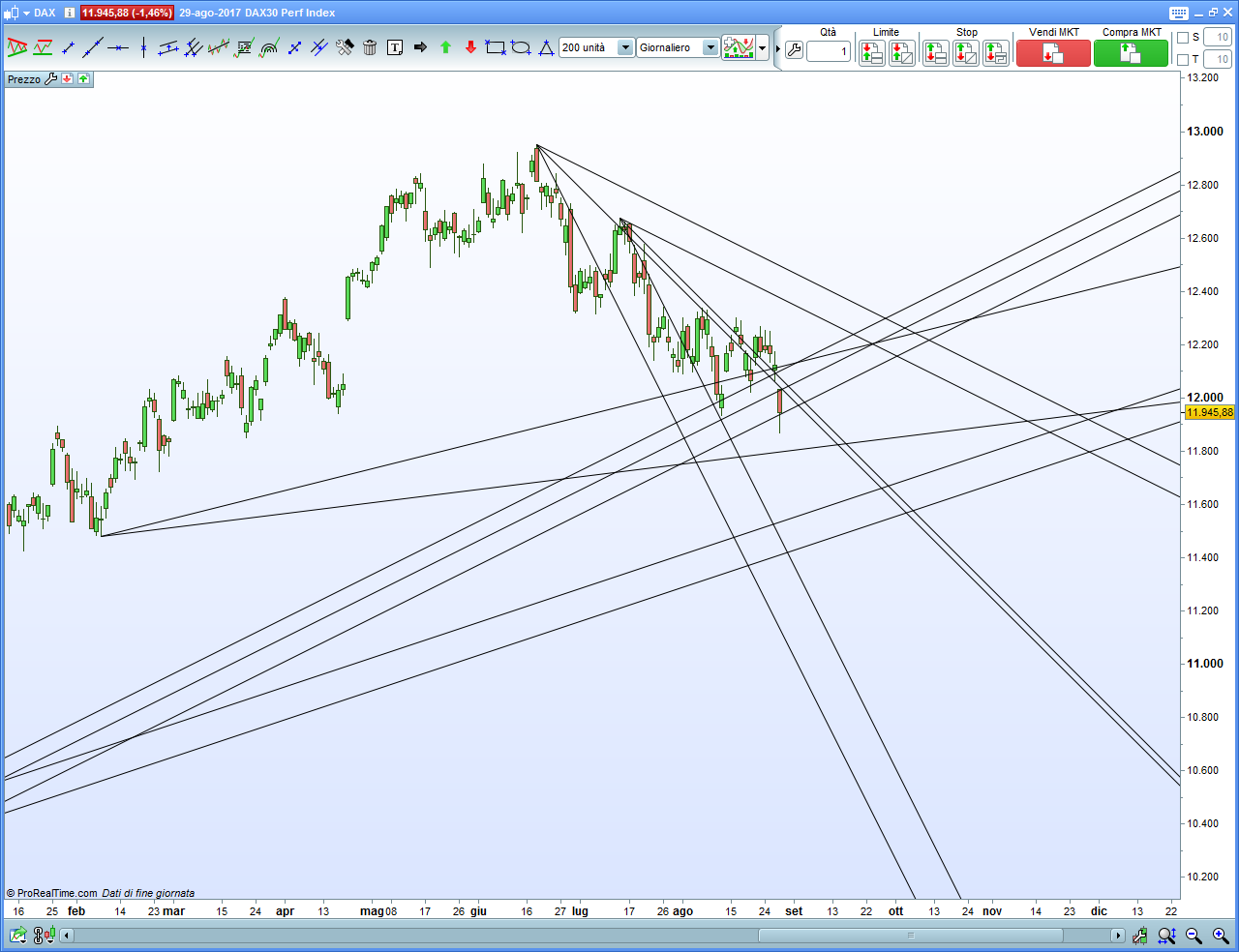The image size is (1239, 952).
Task: Toggle the S stop checkbox
Action: click(x=1182, y=38)
